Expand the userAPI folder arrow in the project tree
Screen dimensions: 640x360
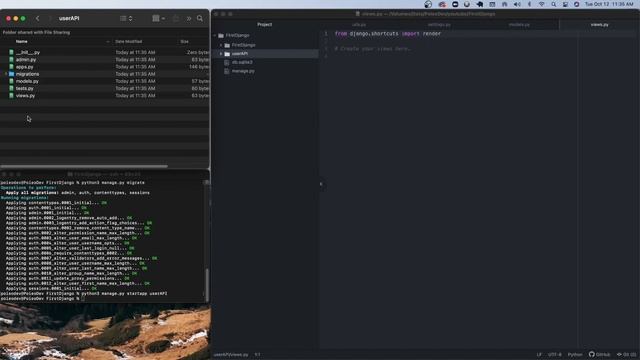pos(221,54)
